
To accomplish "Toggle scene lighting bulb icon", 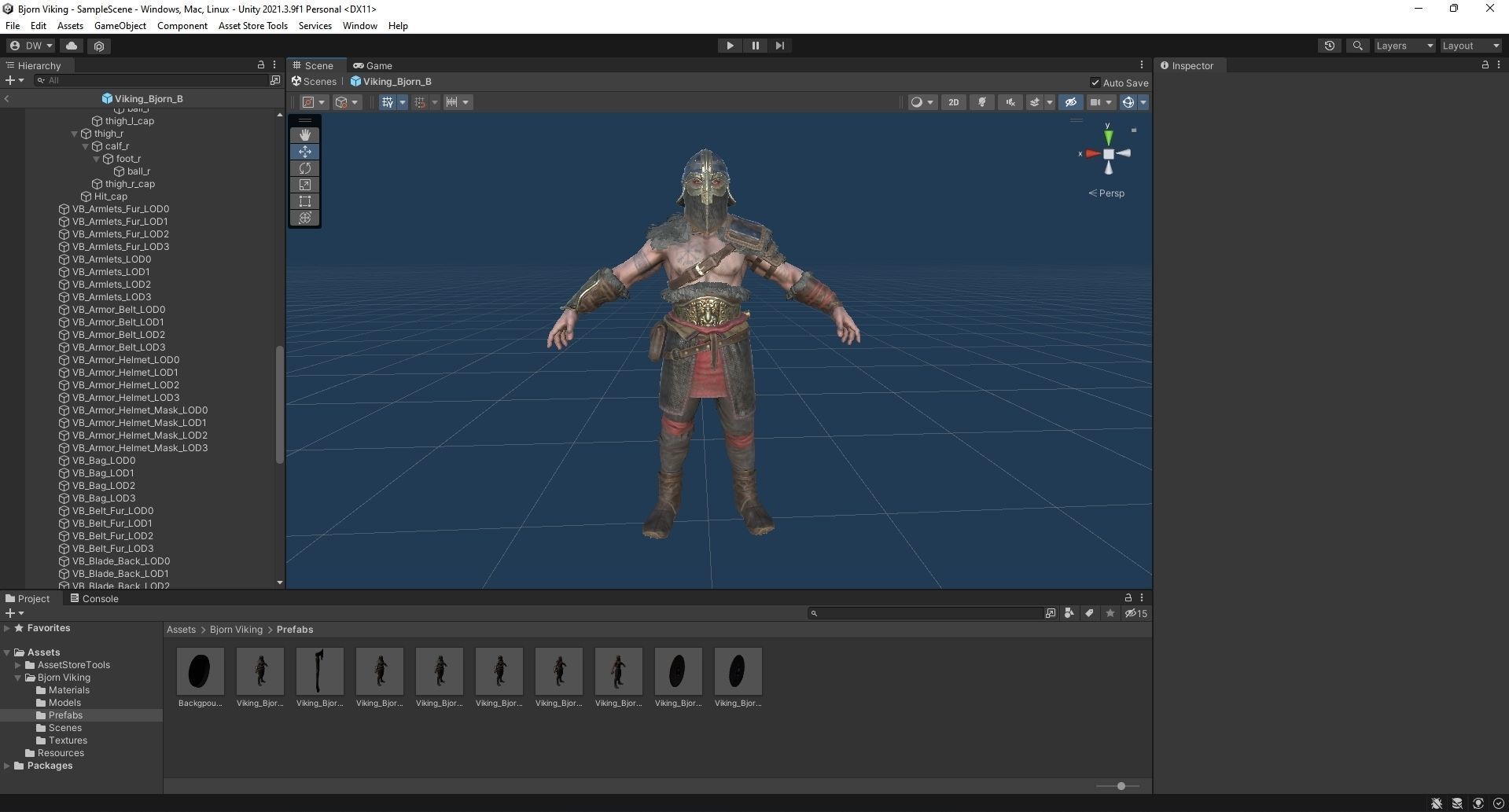I will tap(982, 102).
